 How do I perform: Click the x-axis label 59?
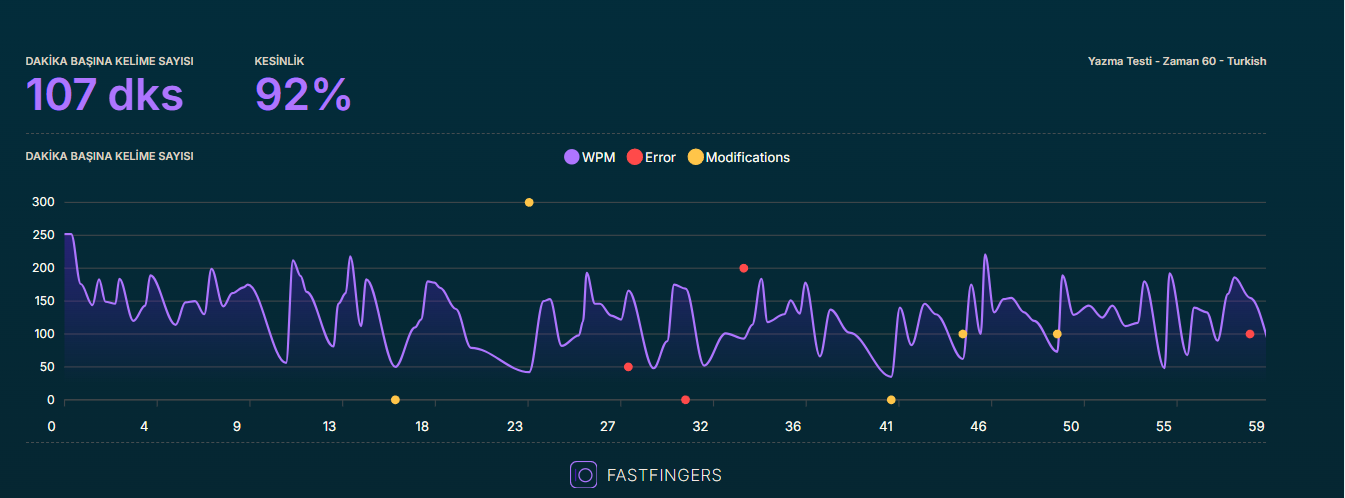1257,426
